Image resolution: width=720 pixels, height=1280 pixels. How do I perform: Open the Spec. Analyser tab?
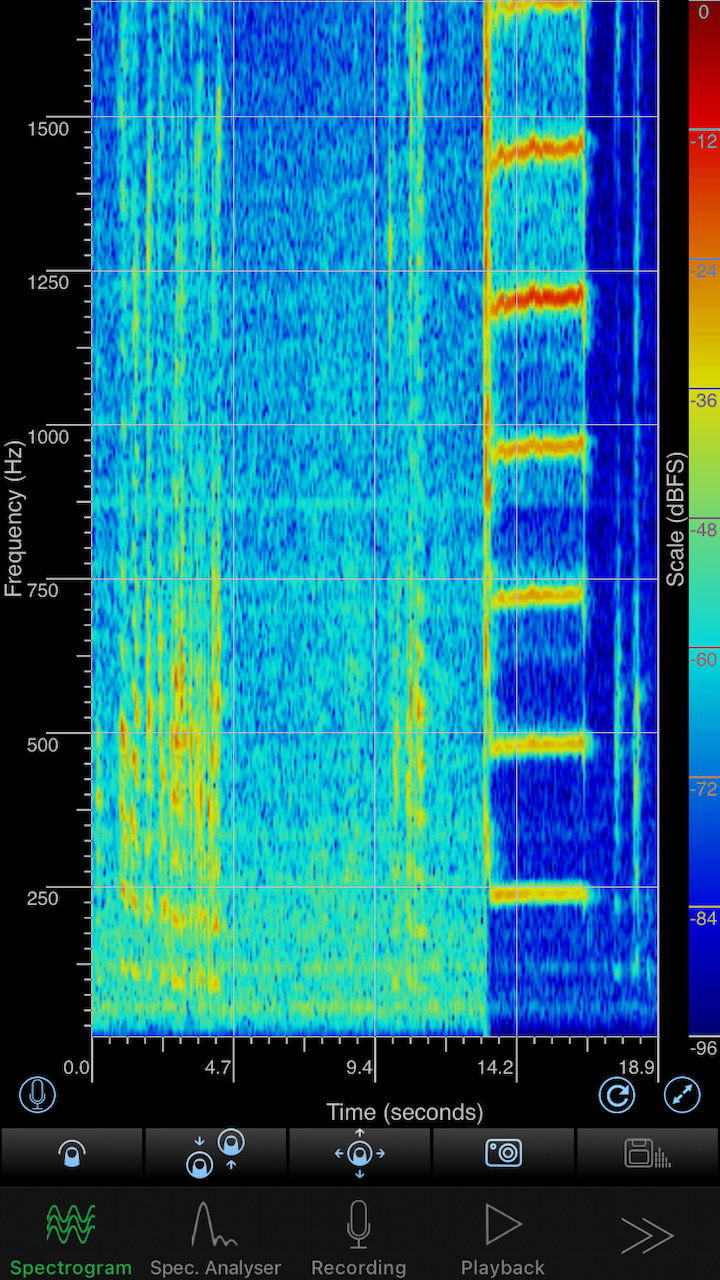click(215, 1239)
